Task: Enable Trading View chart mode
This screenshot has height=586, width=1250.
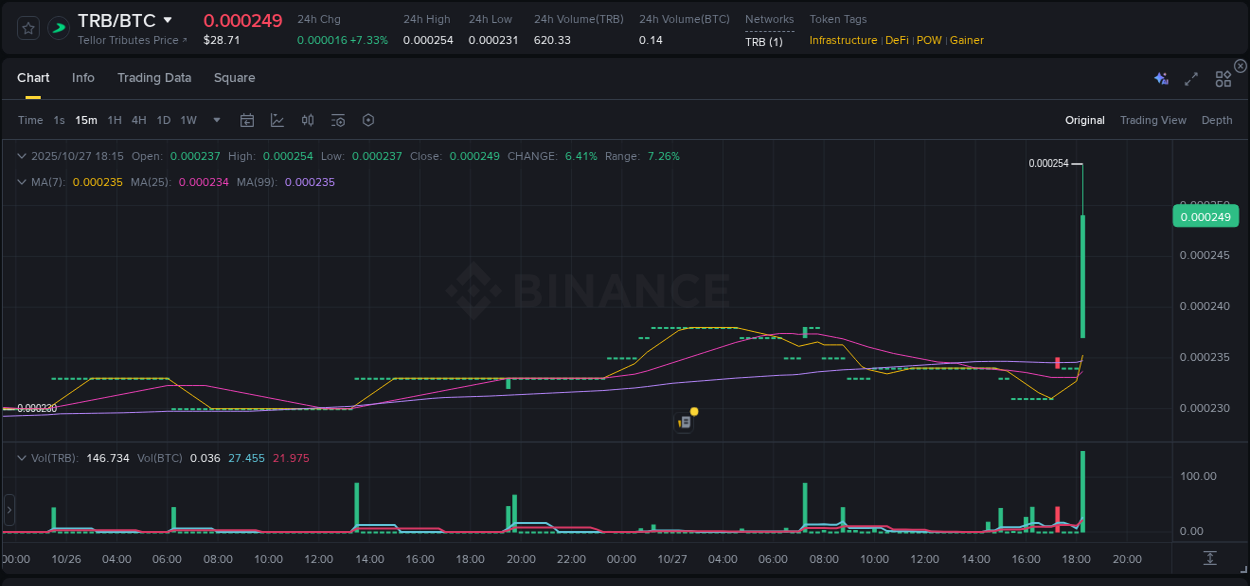Action: coord(1153,120)
